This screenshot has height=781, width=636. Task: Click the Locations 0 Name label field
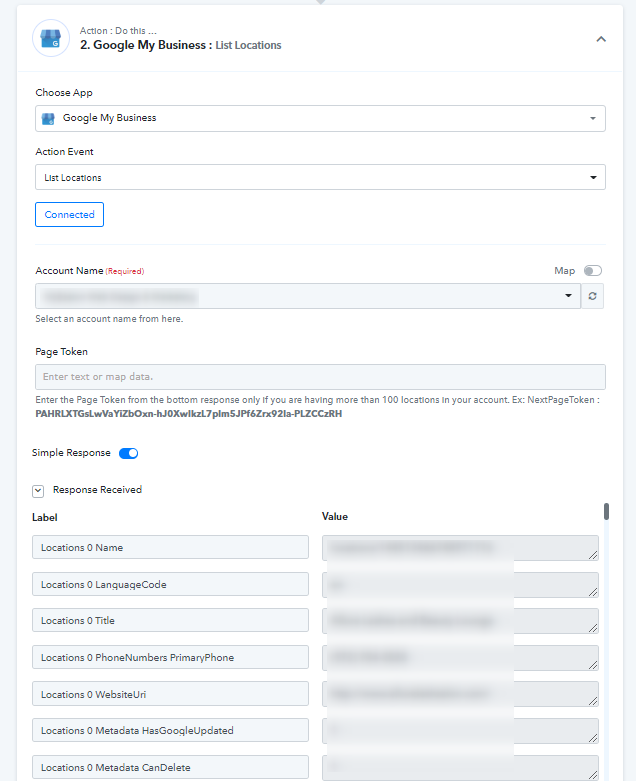(x=170, y=547)
